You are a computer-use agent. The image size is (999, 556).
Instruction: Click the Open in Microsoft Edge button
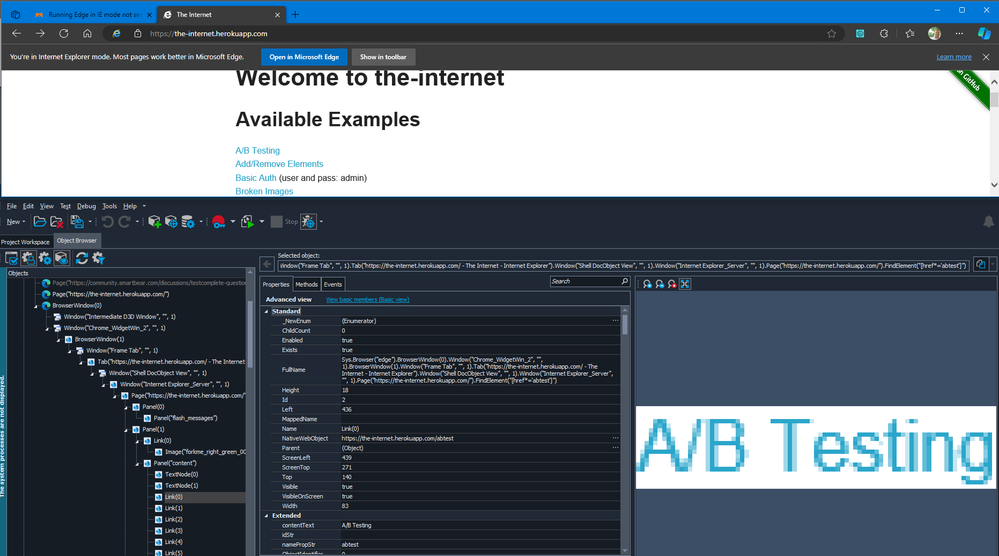pyautogui.click(x=303, y=57)
